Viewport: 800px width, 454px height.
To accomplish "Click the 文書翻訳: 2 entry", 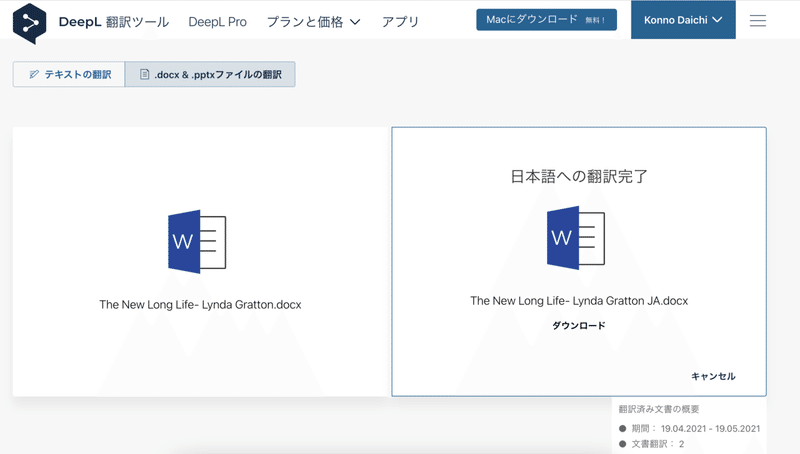I will pos(652,444).
